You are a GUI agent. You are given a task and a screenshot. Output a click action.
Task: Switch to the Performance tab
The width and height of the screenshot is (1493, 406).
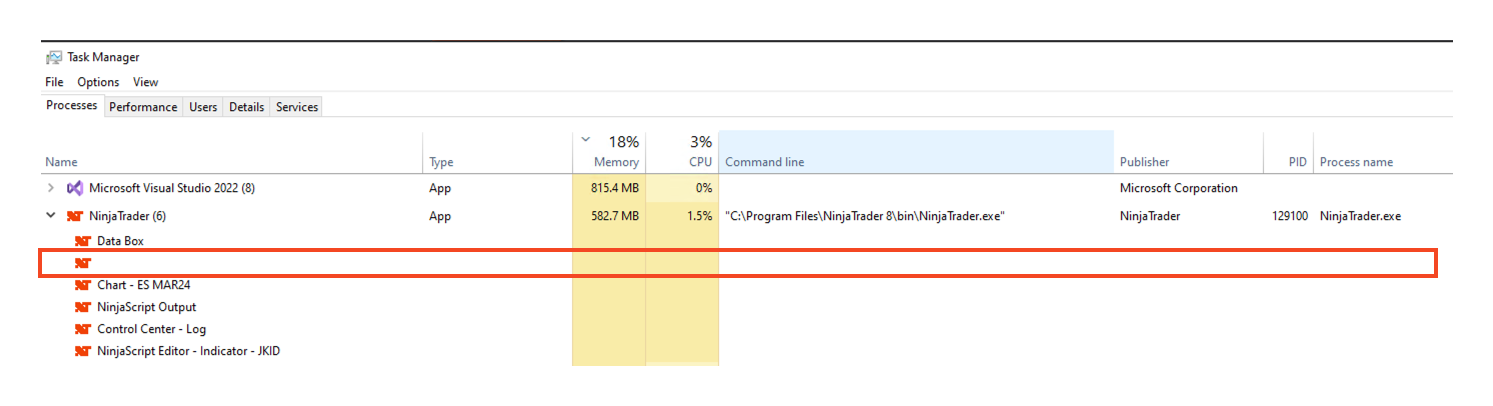(x=143, y=107)
